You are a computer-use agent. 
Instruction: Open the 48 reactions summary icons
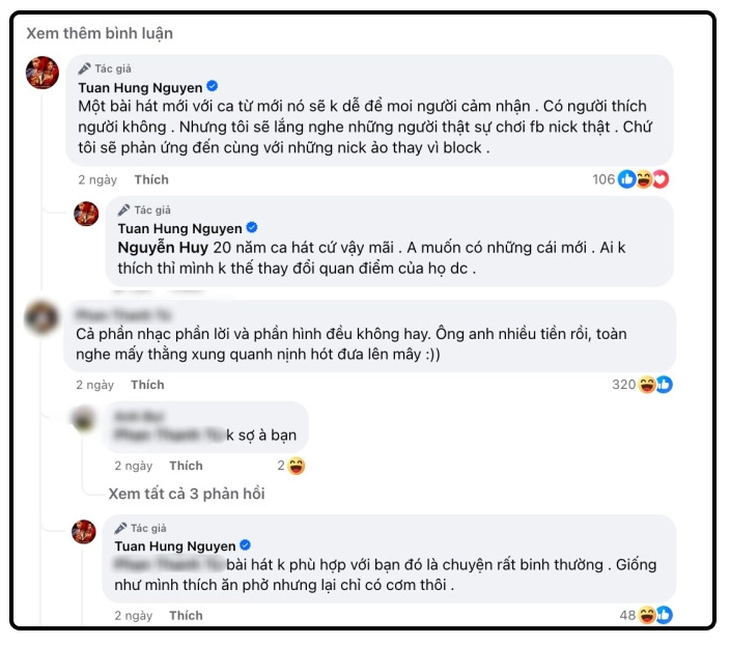click(646, 615)
